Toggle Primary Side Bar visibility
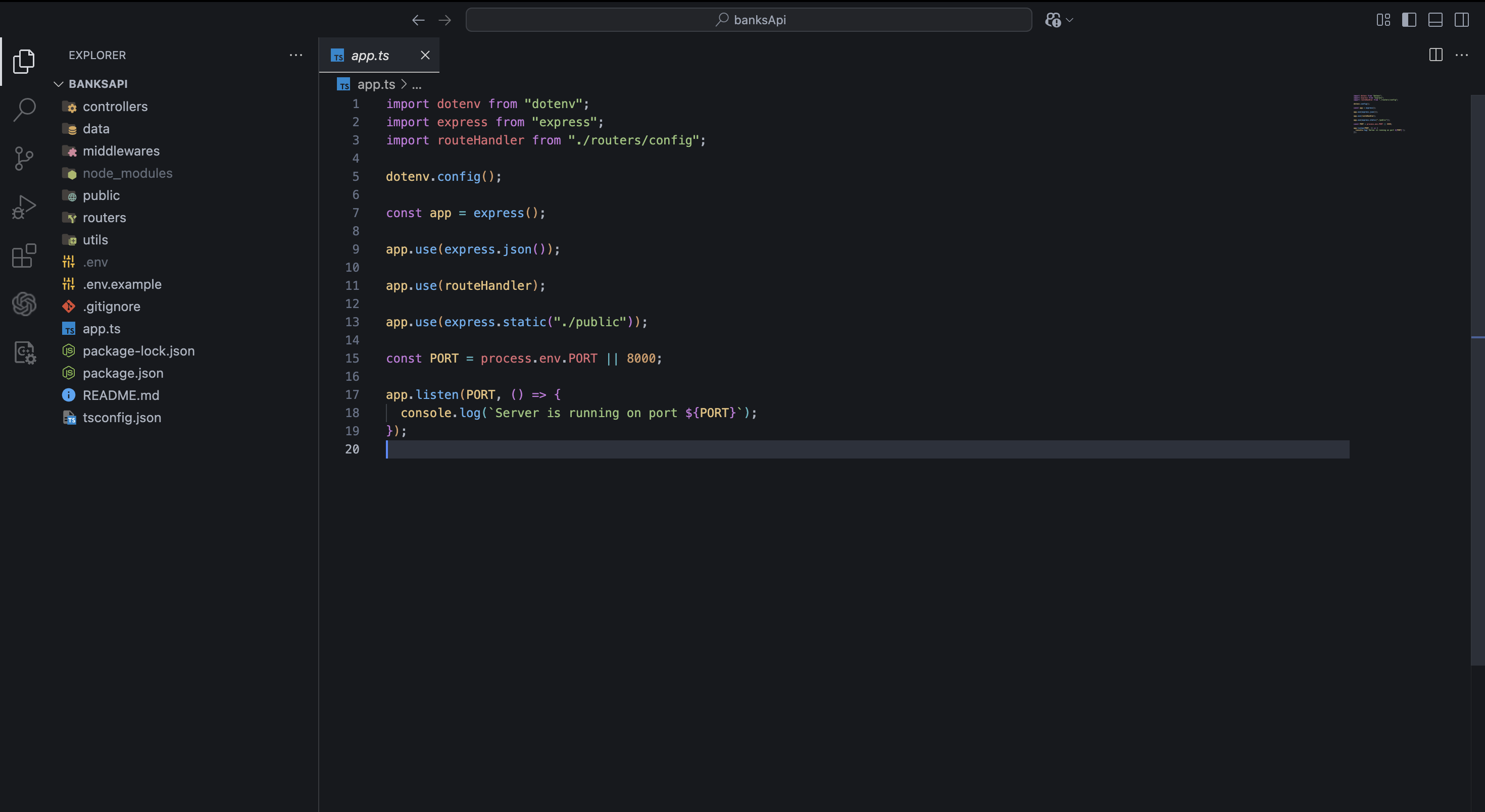 [1409, 20]
